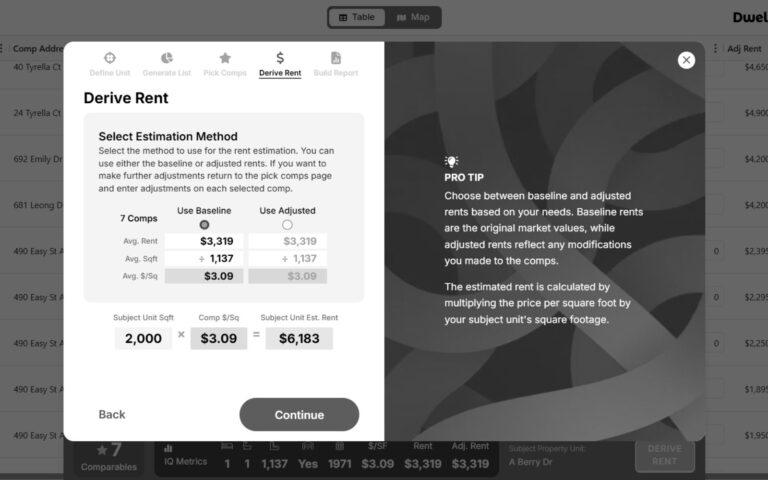Click the baseline Avg. Rent value

[x=204, y=241]
